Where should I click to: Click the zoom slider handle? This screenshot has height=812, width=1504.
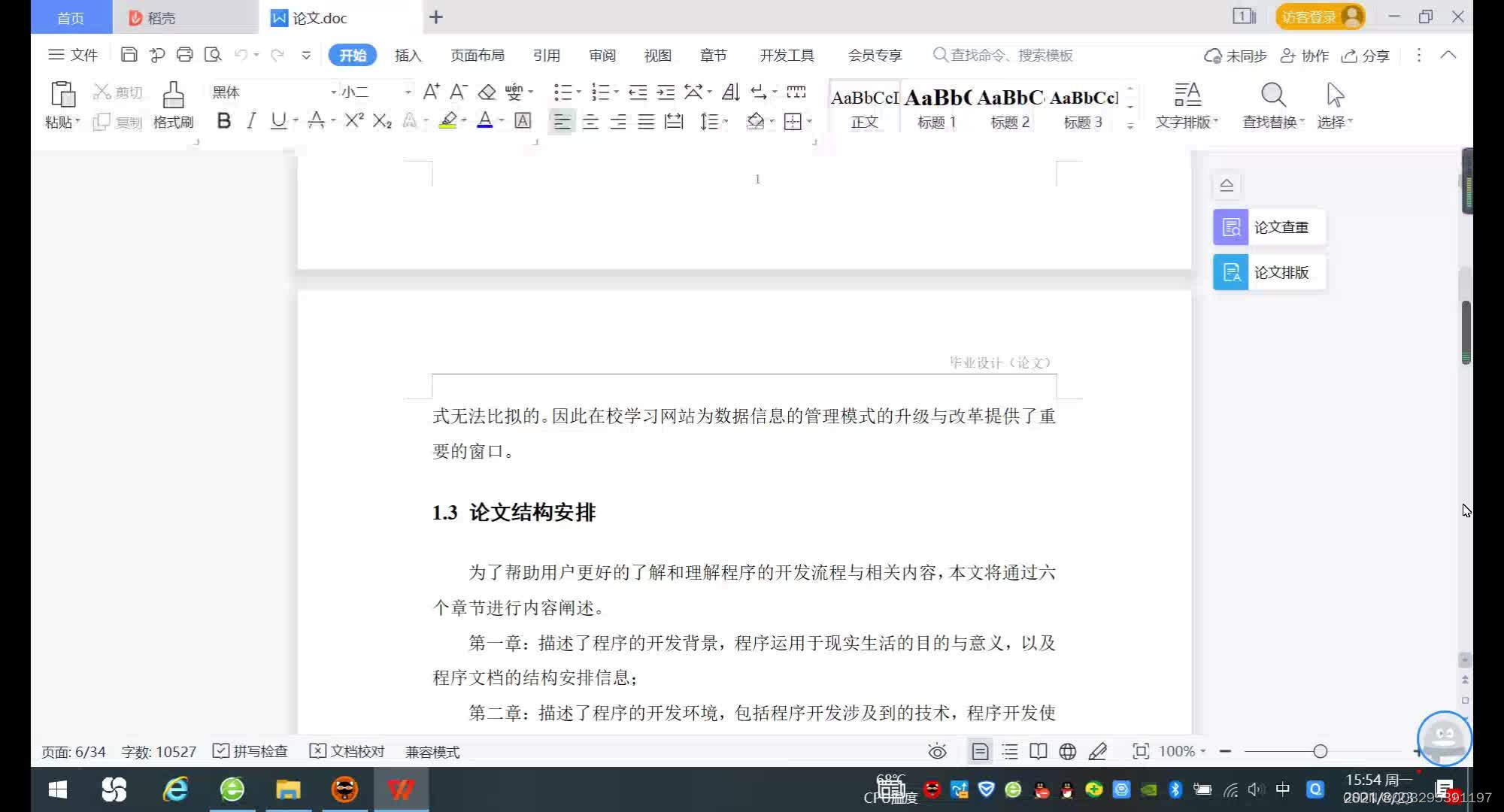[x=1320, y=751]
